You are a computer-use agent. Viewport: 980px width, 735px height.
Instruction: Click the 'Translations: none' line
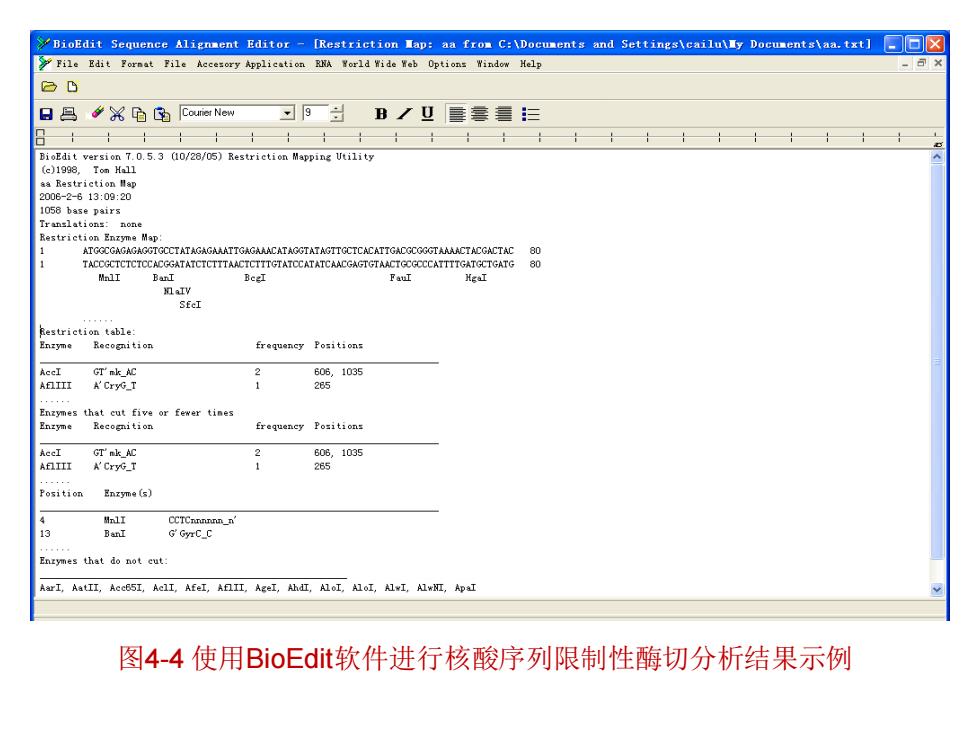point(91,224)
